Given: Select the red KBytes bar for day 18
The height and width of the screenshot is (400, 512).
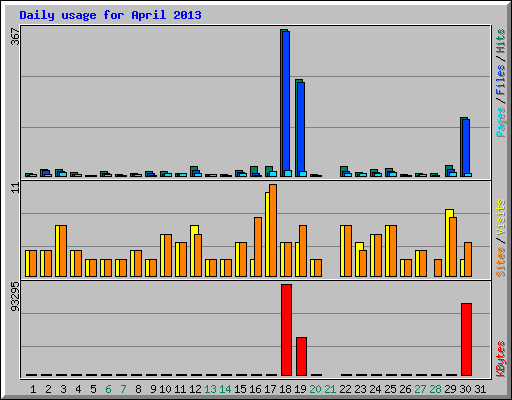Looking at the screenshot, I should pos(286,330).
